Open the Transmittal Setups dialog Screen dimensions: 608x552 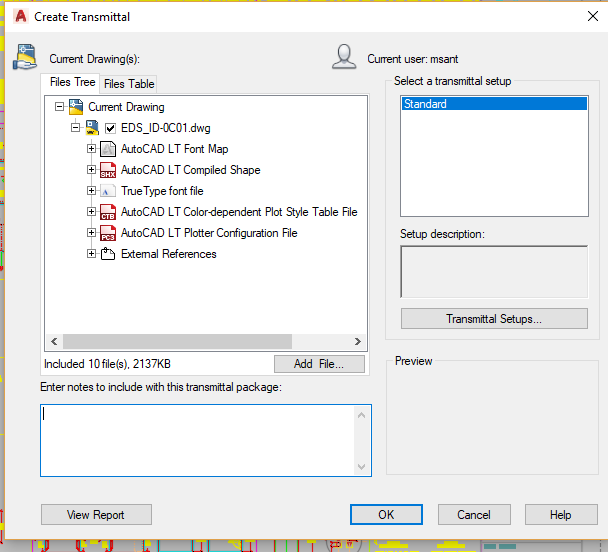[493, 319]
